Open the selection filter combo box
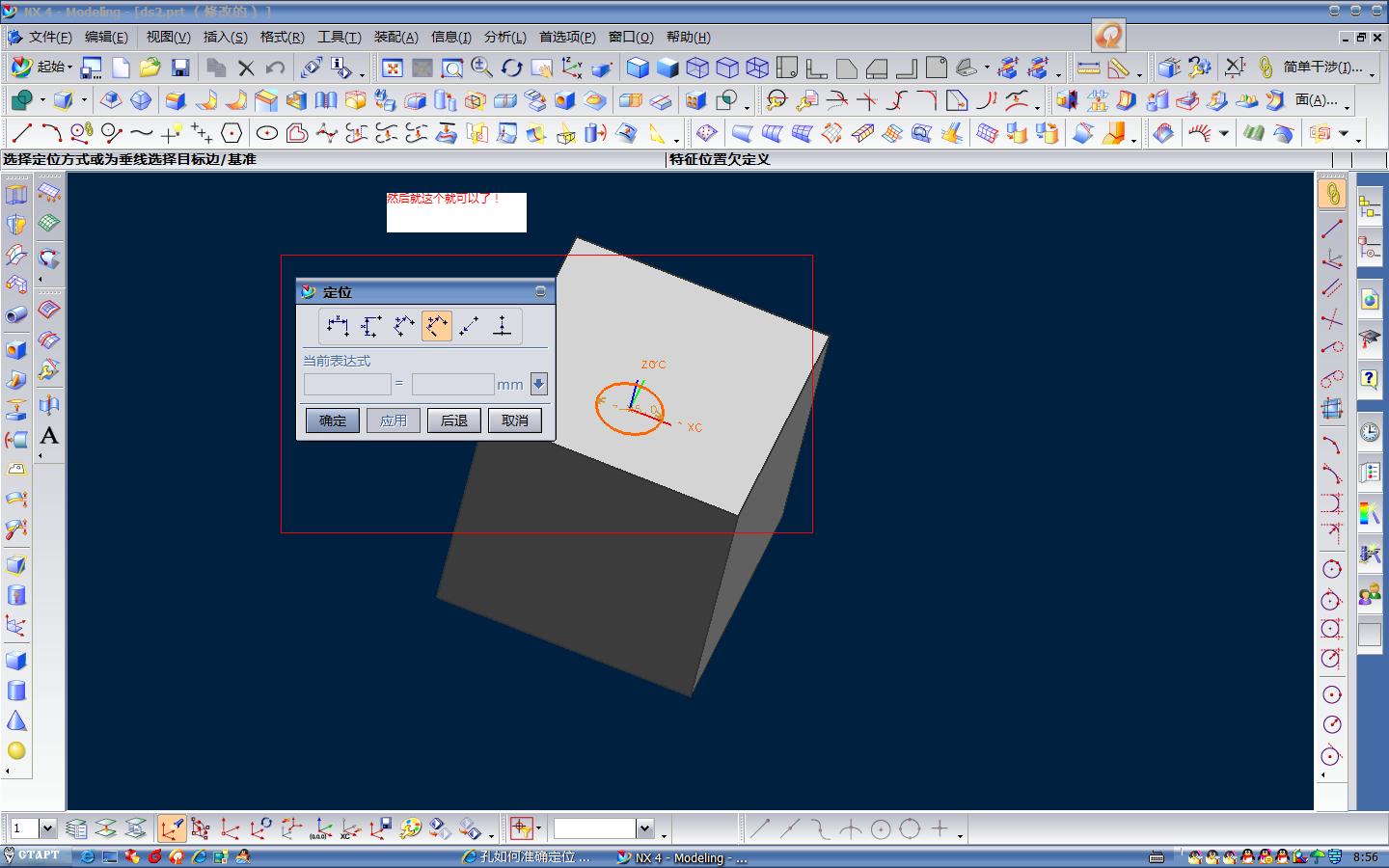 pos(604,828)
